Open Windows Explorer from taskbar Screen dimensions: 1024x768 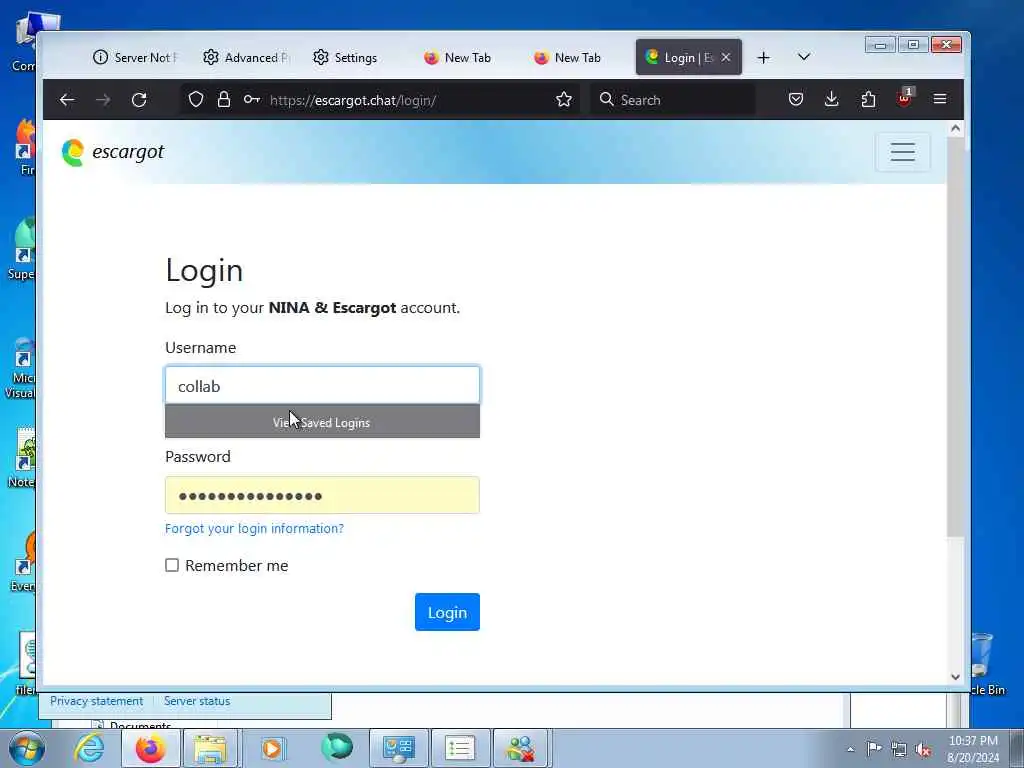pyautogui.click(x=210, y=748)
